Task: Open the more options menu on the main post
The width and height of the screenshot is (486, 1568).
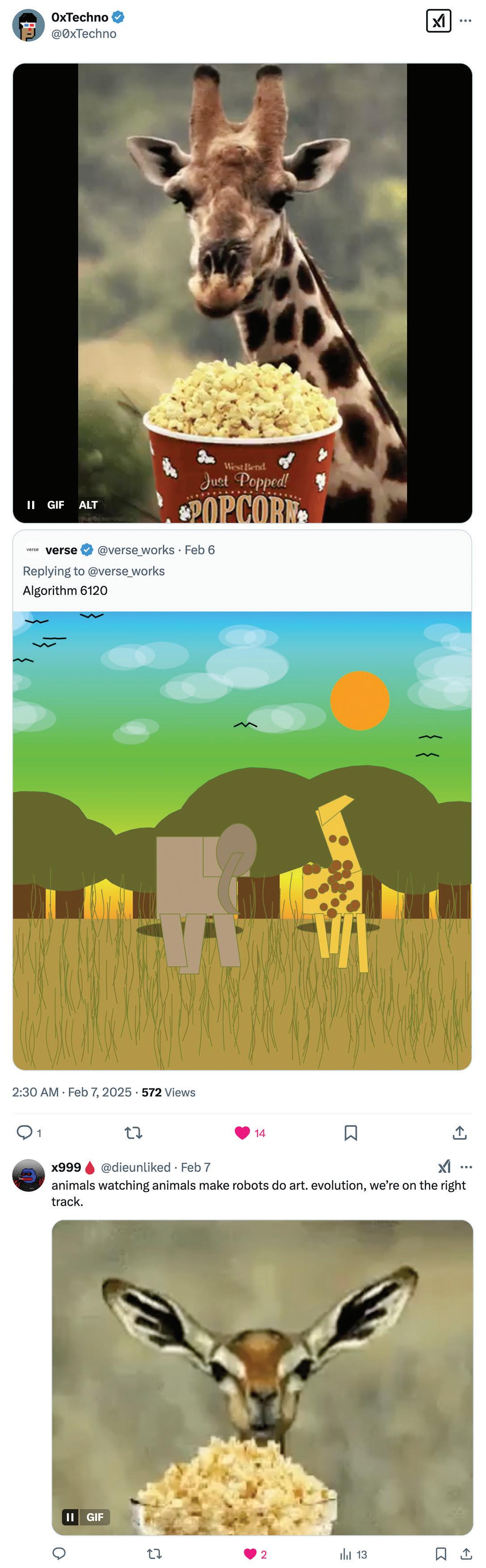Action: (x=465, y=21)
